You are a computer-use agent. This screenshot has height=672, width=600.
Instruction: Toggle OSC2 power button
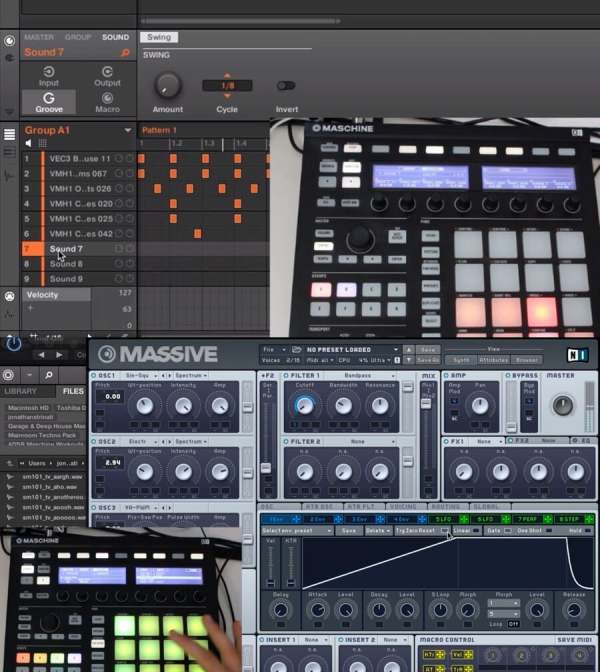(93, 441)
